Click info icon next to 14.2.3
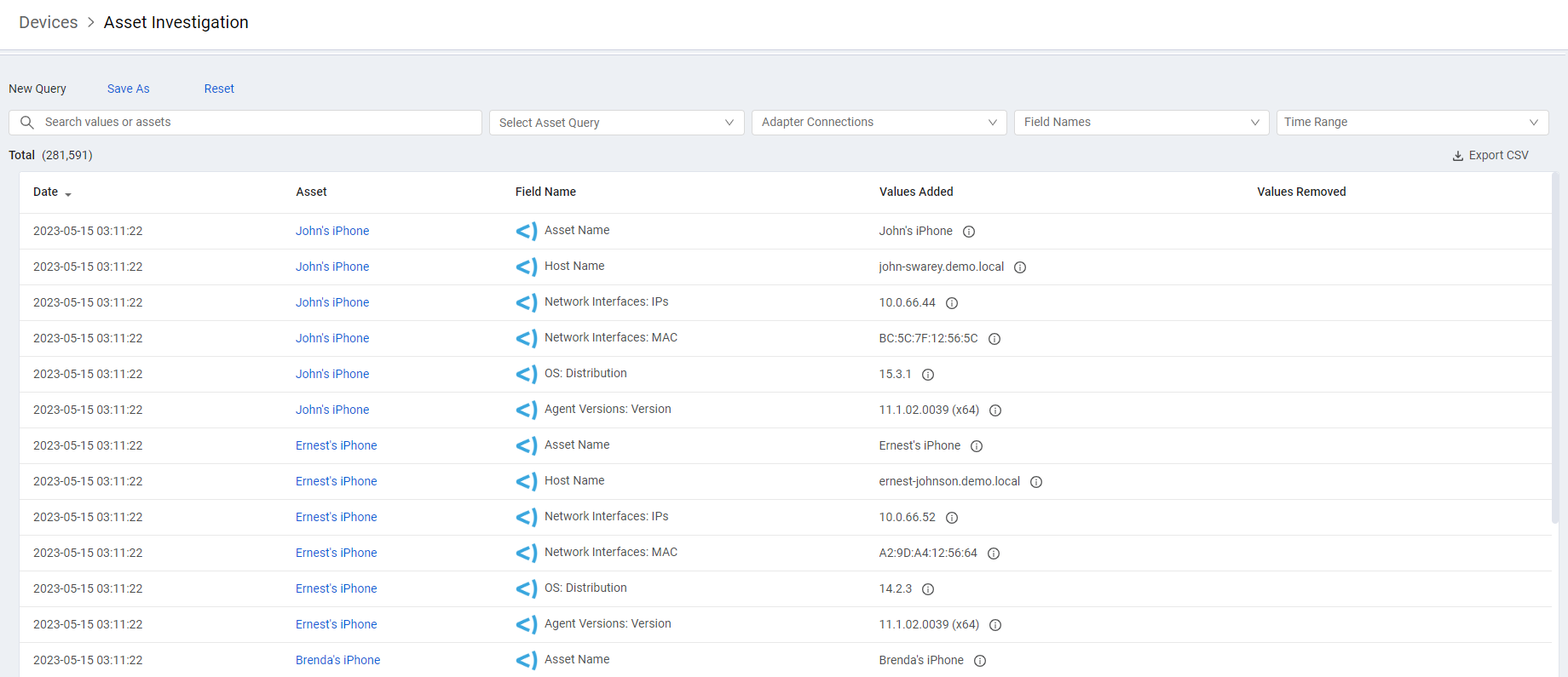The image size is (1568, 677). (928, 589)
